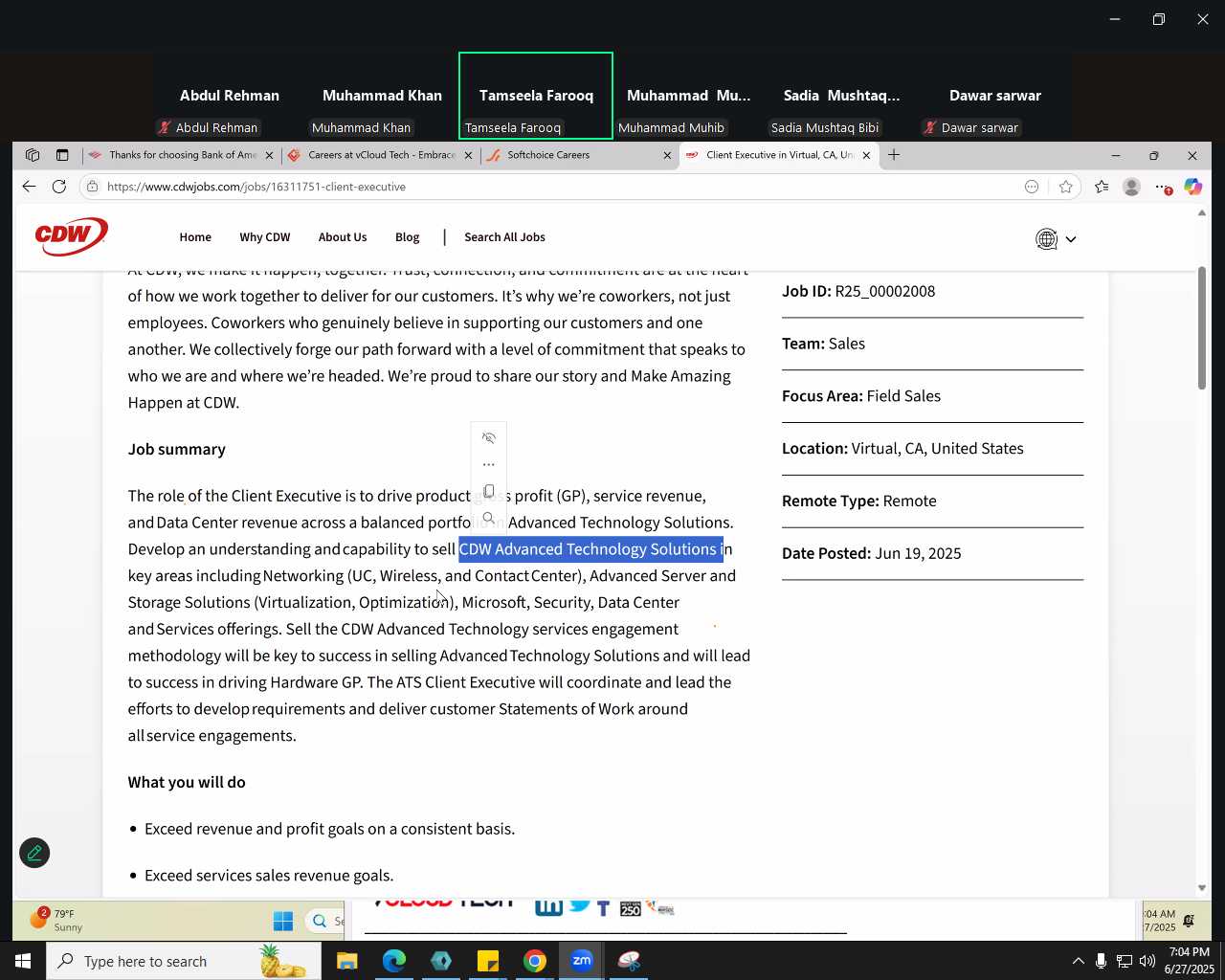This screenshot has width=1225, height=980.
Task: Click the Job summary heading
Action: point(177,450)
